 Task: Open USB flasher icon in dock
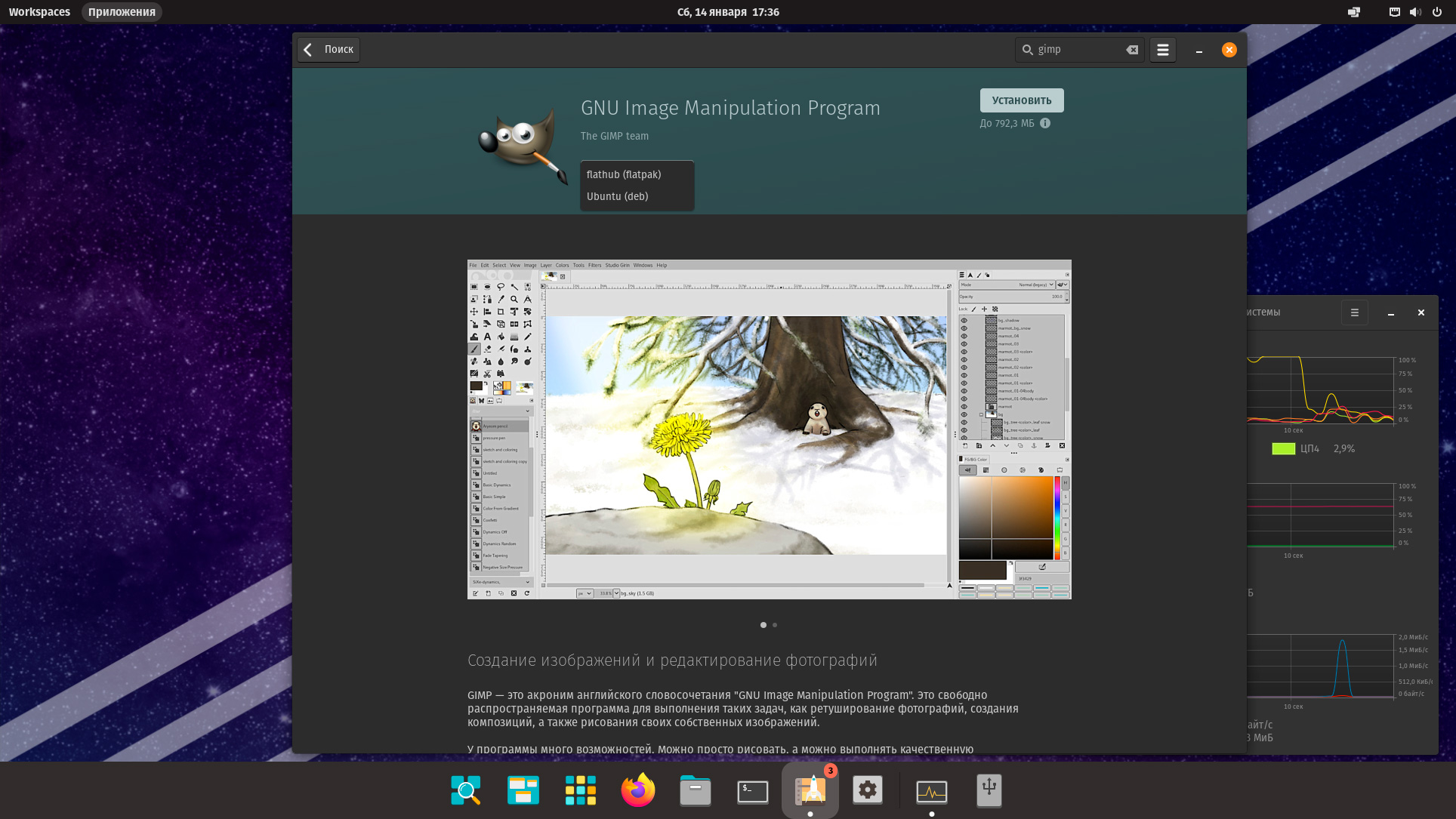[x=989, y=790]
